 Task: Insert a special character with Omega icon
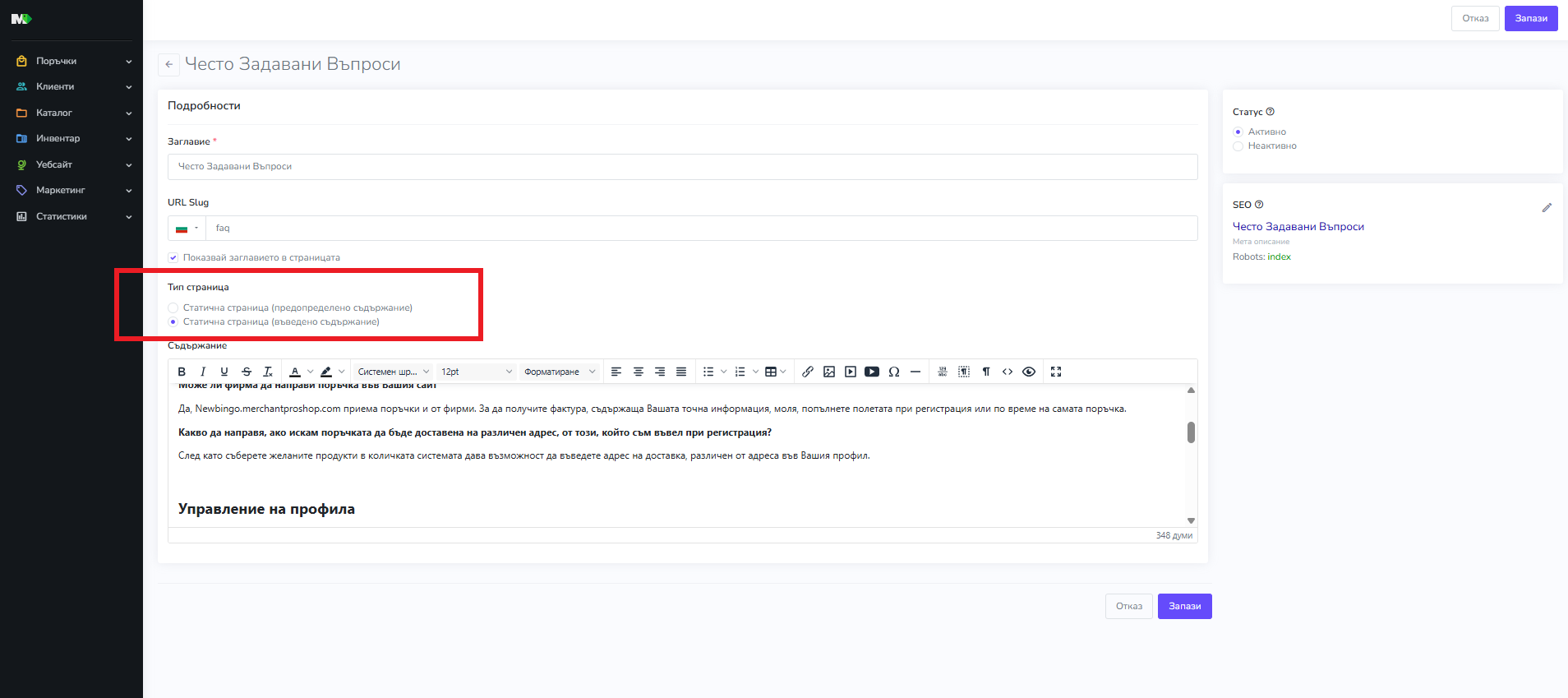[x=894, y=372]
